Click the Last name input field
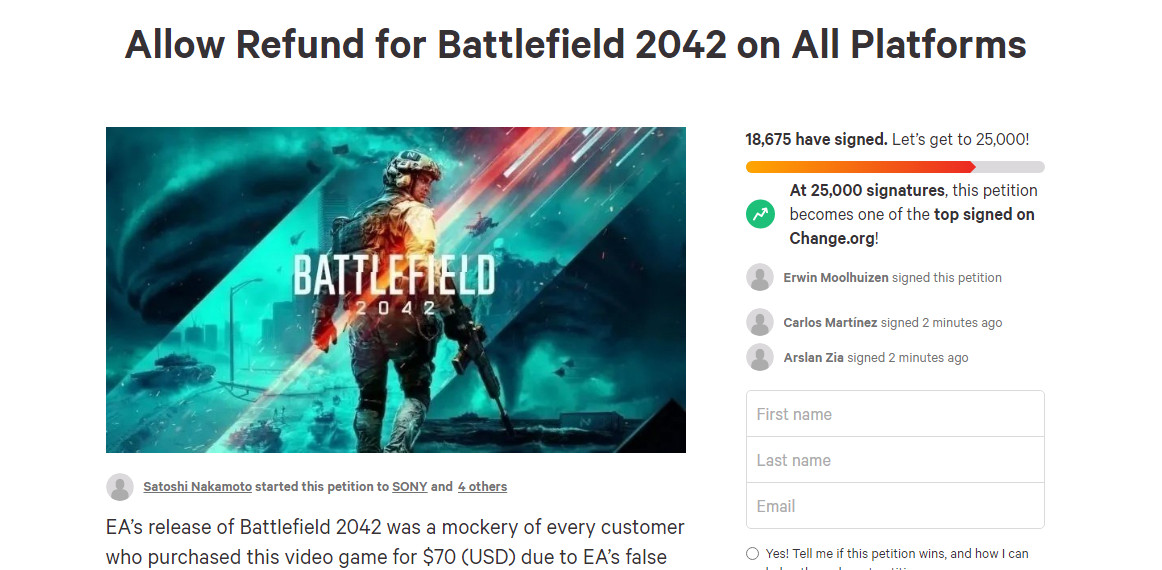The height and width of the screenshot is (570, 1162). coord(895,460)
